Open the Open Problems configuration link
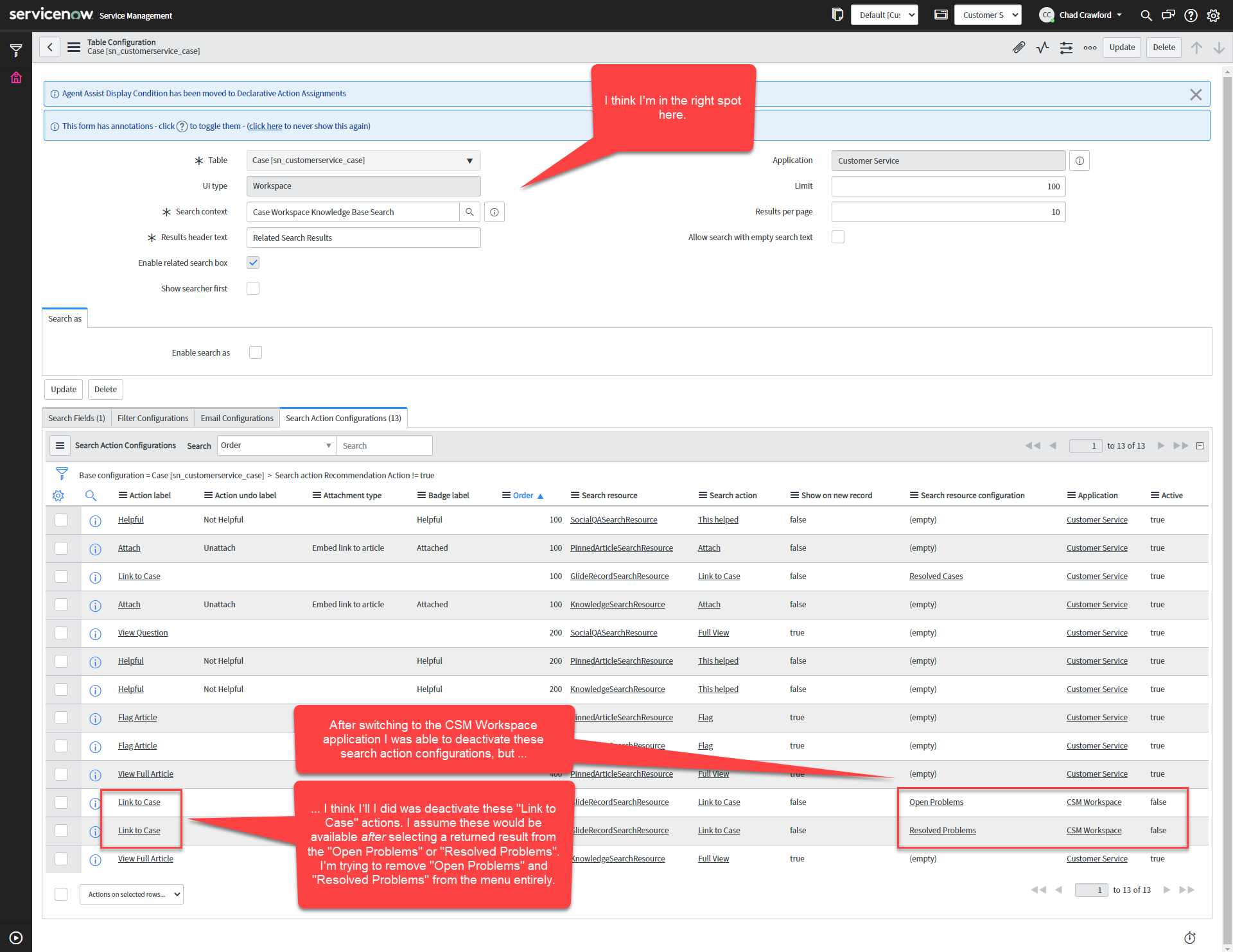 pos(936,802)
